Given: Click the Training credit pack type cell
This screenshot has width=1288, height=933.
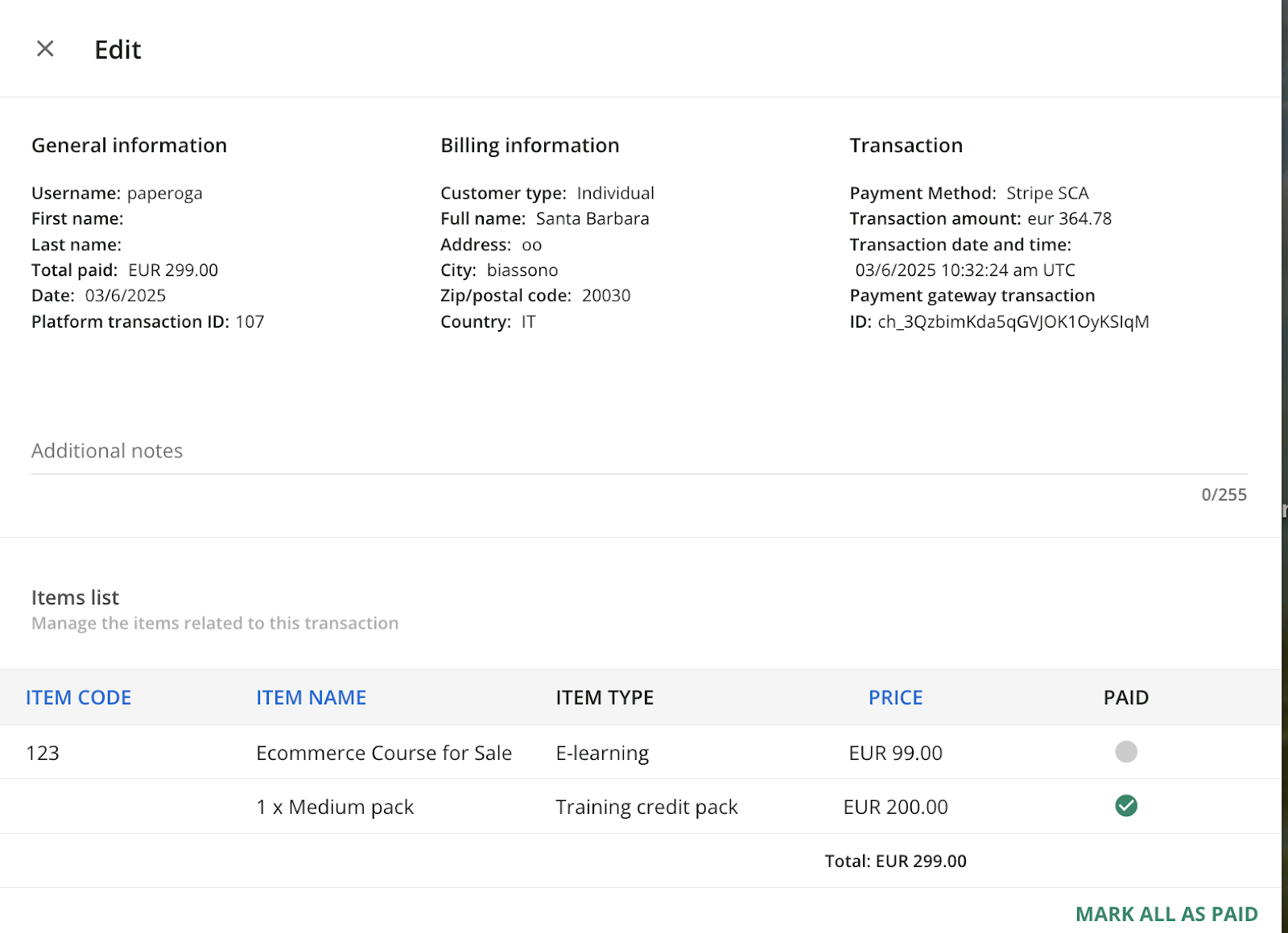Looking at the screenshot, I should 646,807.
